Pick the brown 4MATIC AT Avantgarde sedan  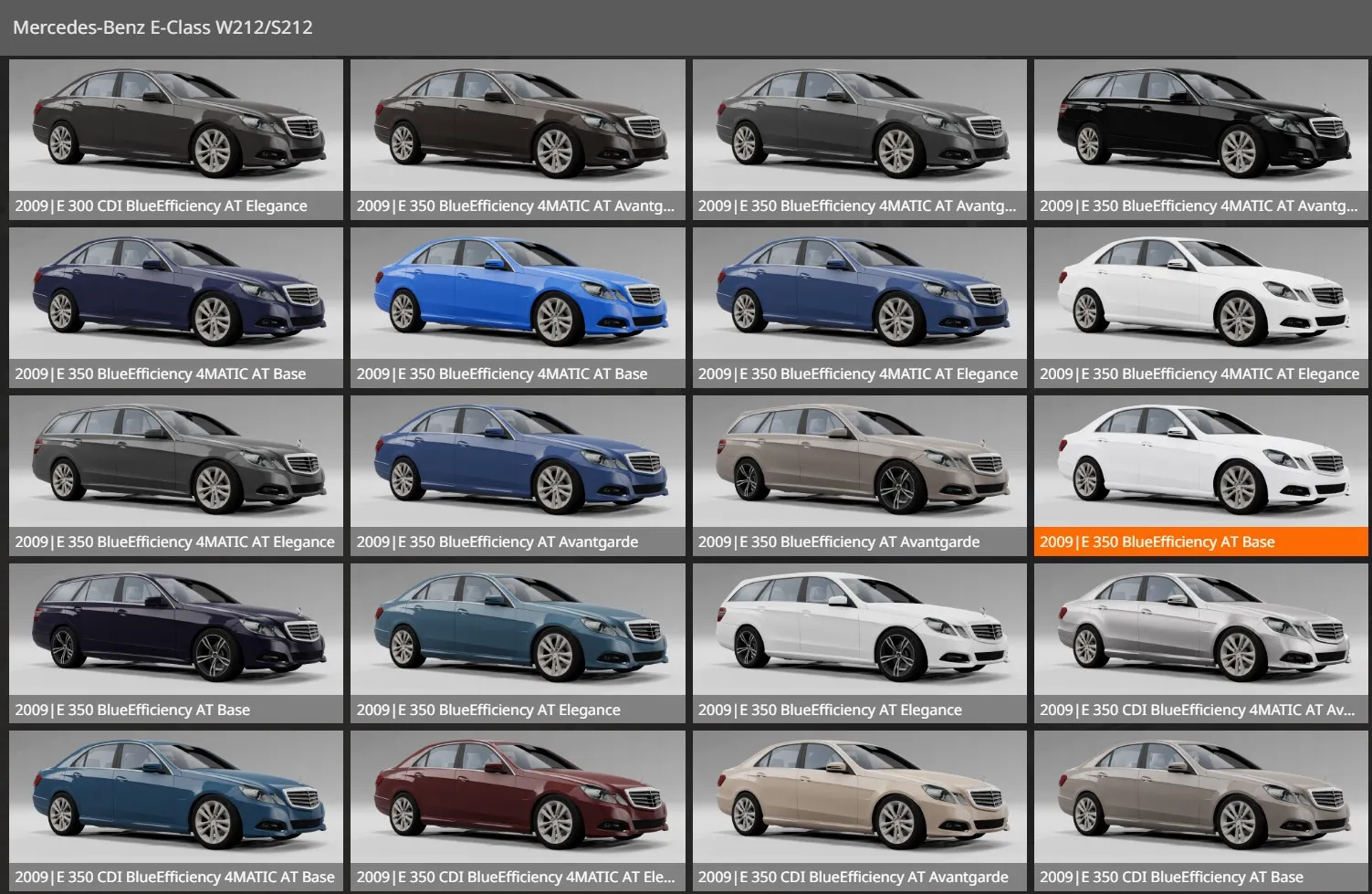tap(518, 140)
